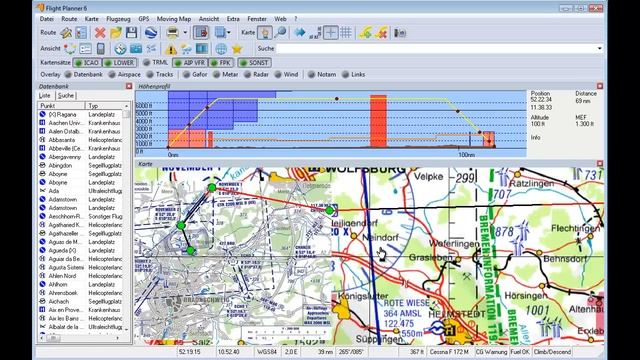640x360 pixels.
Task: Open the route list sheet icon
Action: tap(81, 33)
